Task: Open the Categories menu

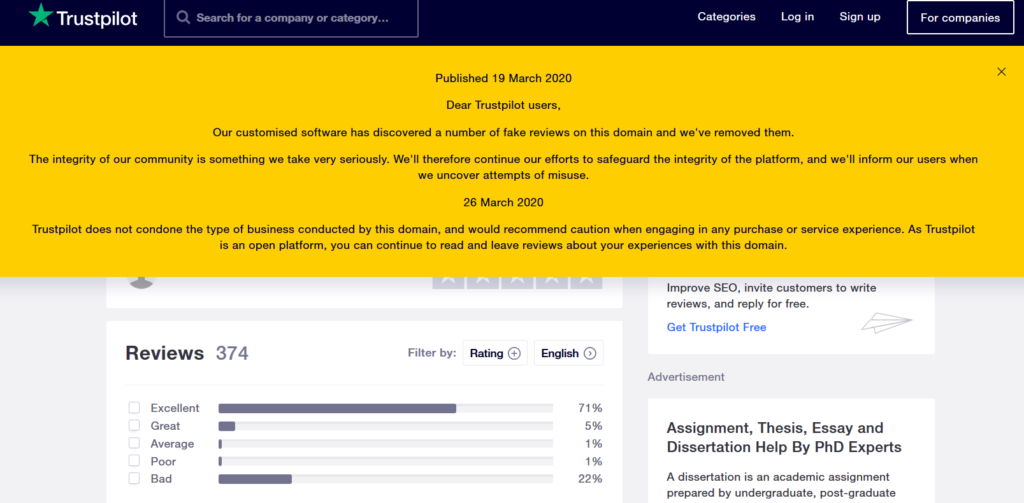Action: [x=726, y=17]
